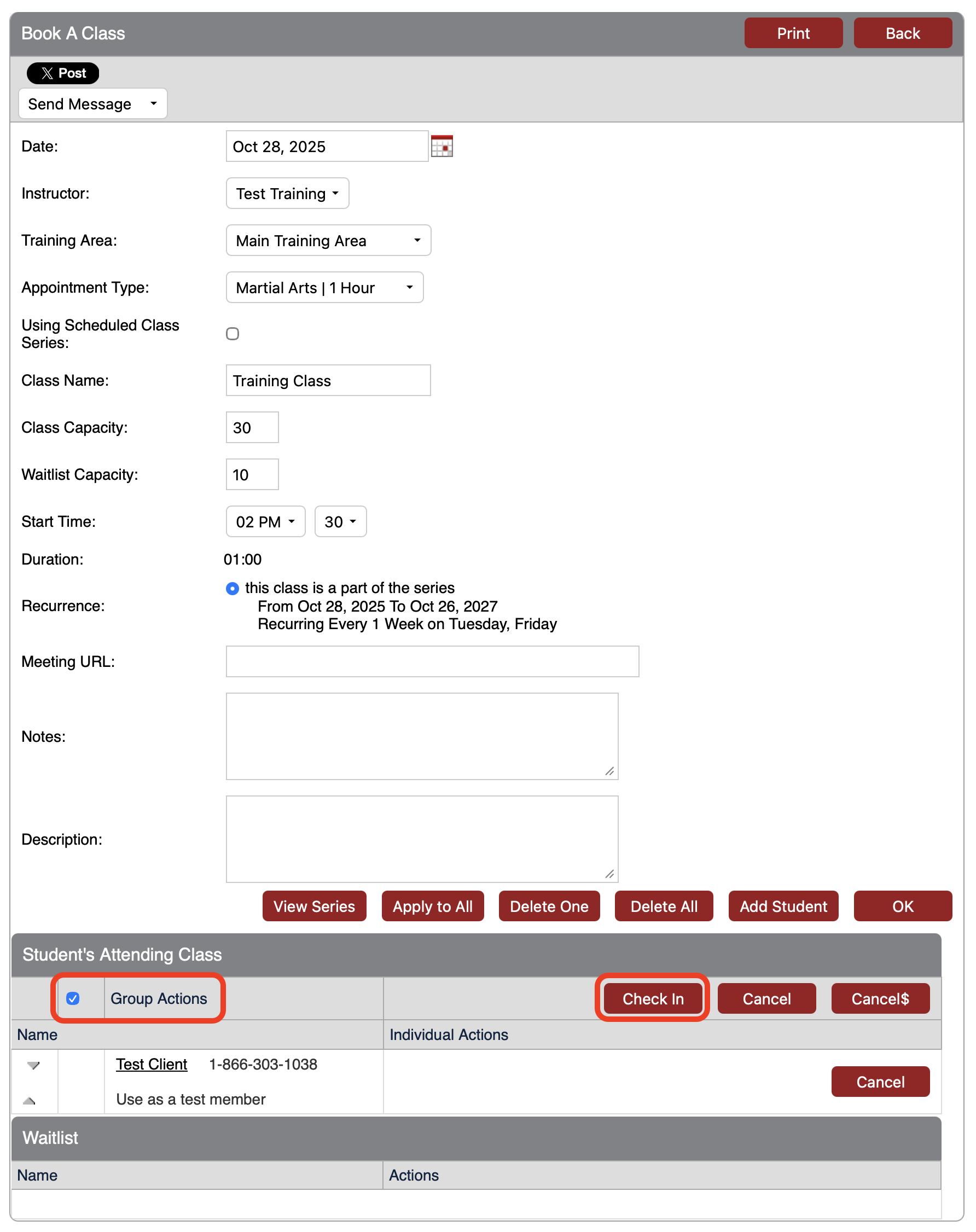
Task: Click inside the Meeting URL field
Action: (432, 661)
